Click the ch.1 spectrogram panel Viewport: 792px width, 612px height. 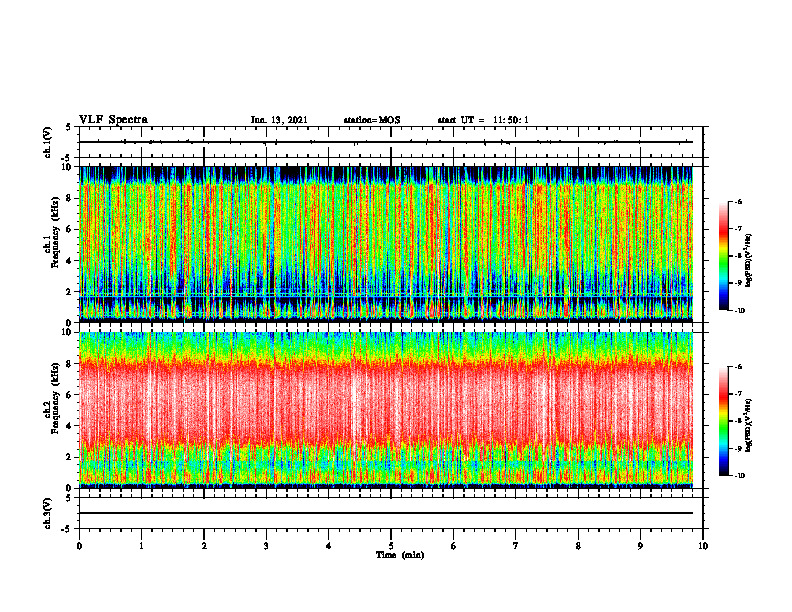pos(386,244)
